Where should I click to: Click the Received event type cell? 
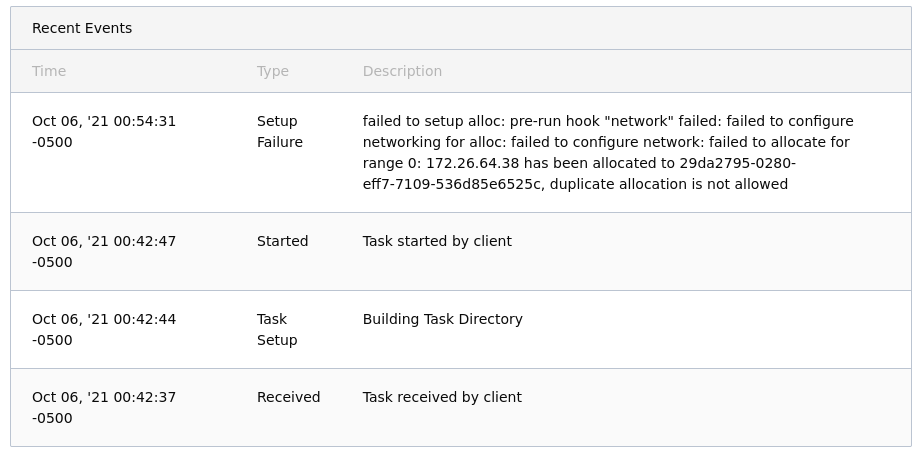coord(288,397)
